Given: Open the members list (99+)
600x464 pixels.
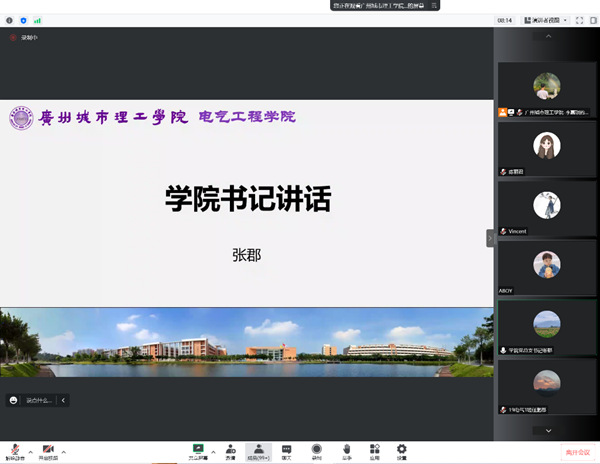Looking at the screenshot, I should (x=259, y=452).
